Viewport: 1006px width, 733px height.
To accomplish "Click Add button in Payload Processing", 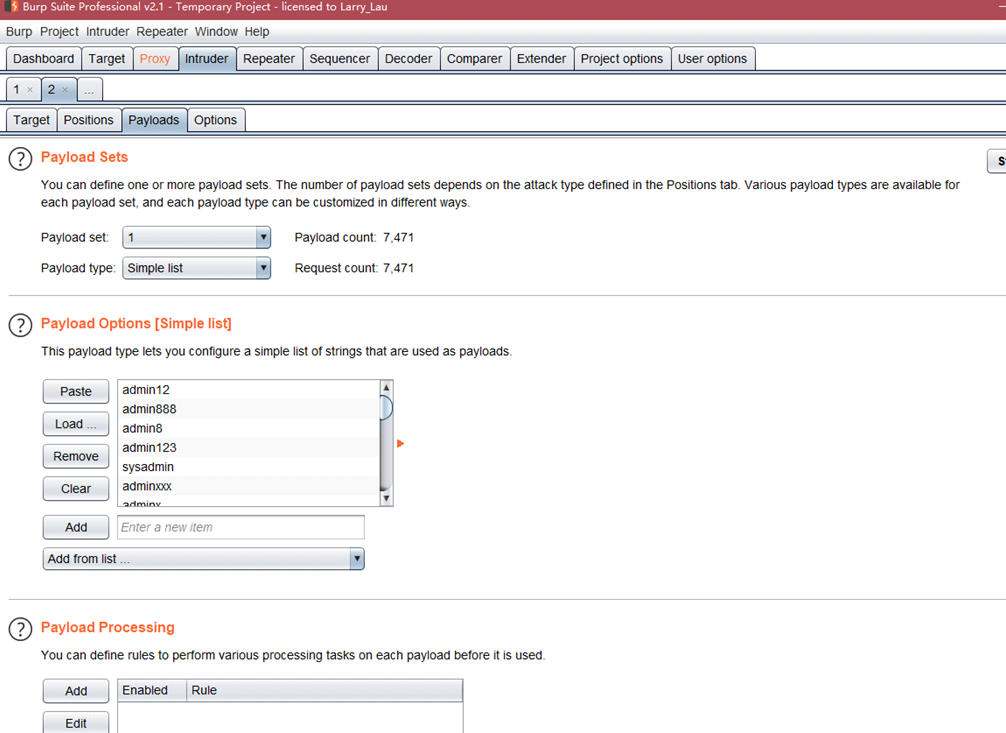I will [x=76, y=691].
